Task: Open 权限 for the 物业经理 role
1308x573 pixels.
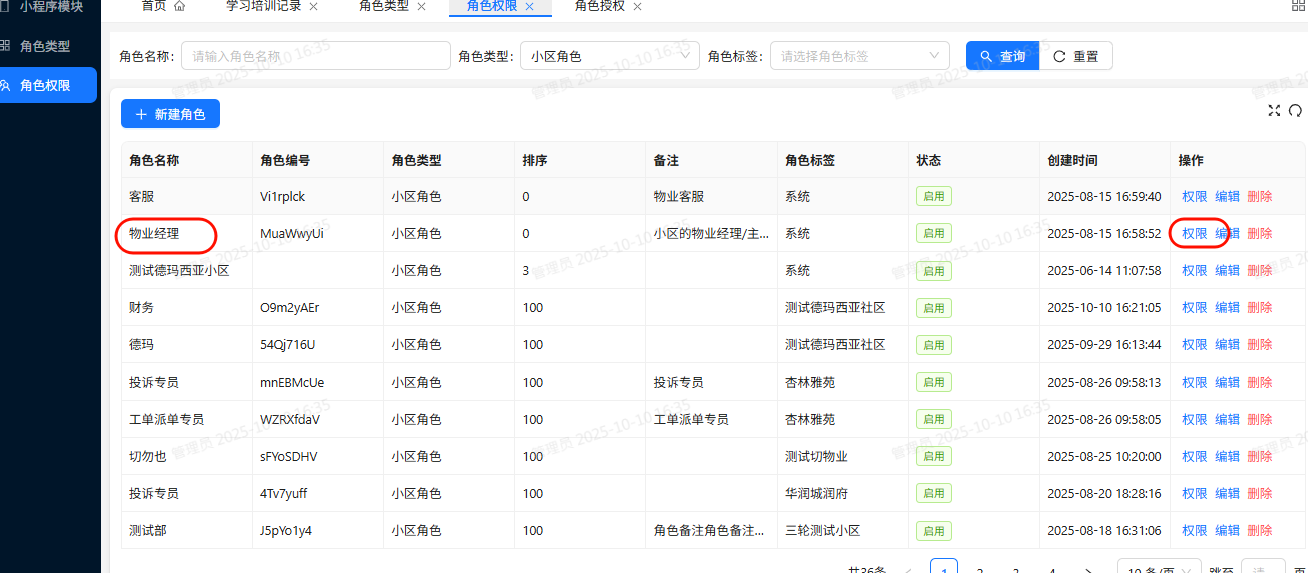Action: (x=1194, y=233)
